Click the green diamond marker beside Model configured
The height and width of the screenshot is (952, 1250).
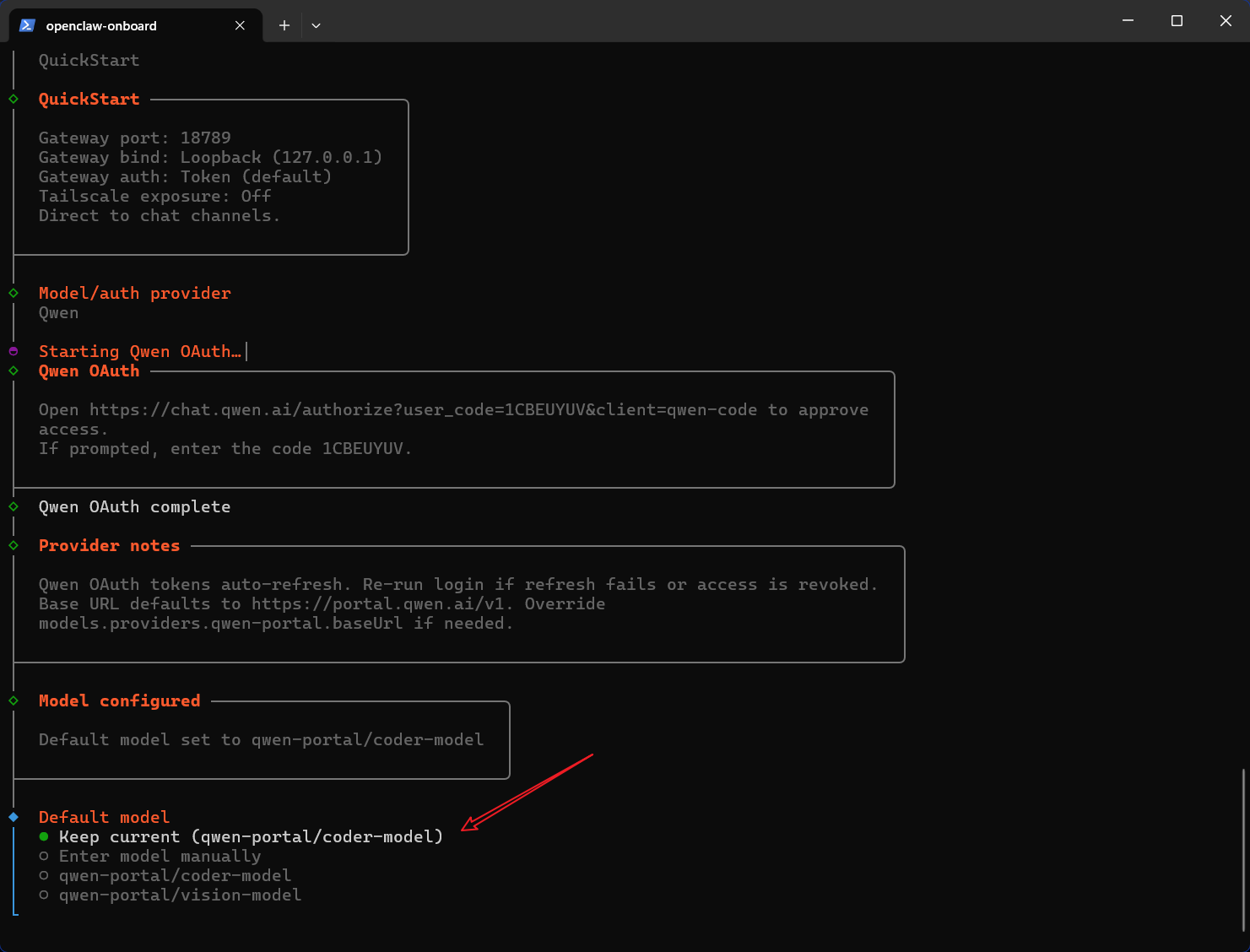(14, 700)
